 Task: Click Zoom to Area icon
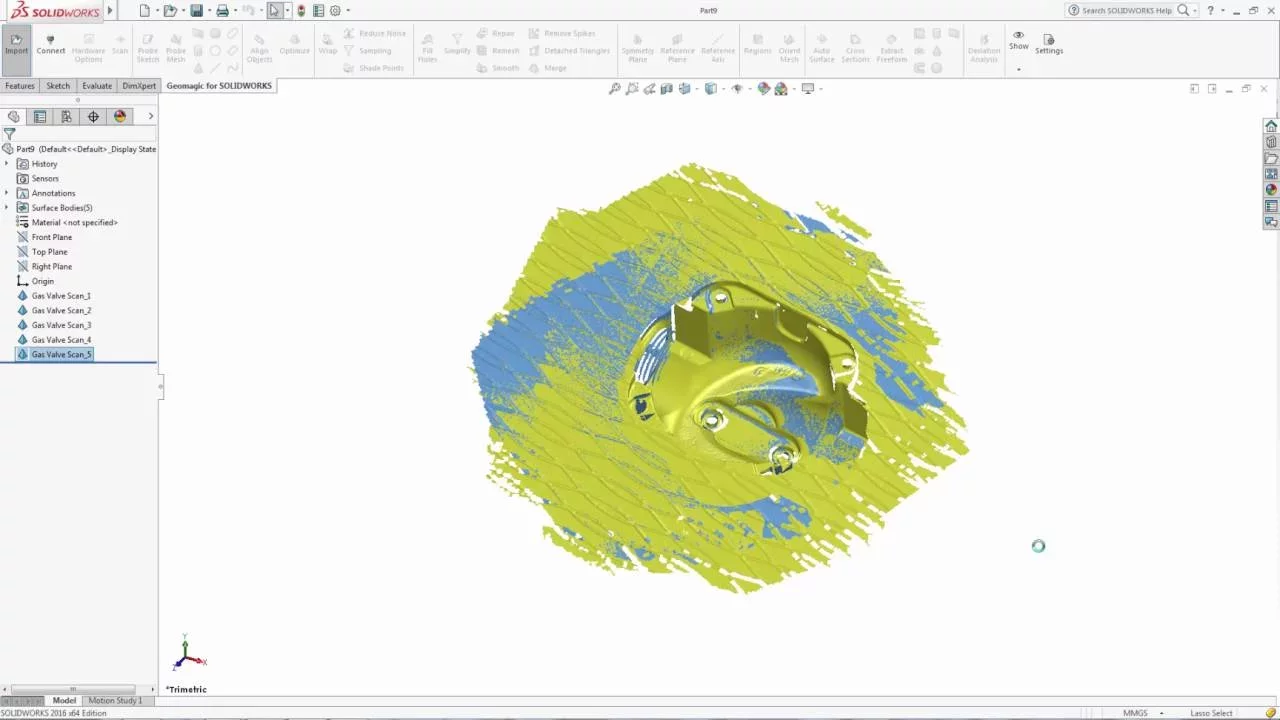632,89
